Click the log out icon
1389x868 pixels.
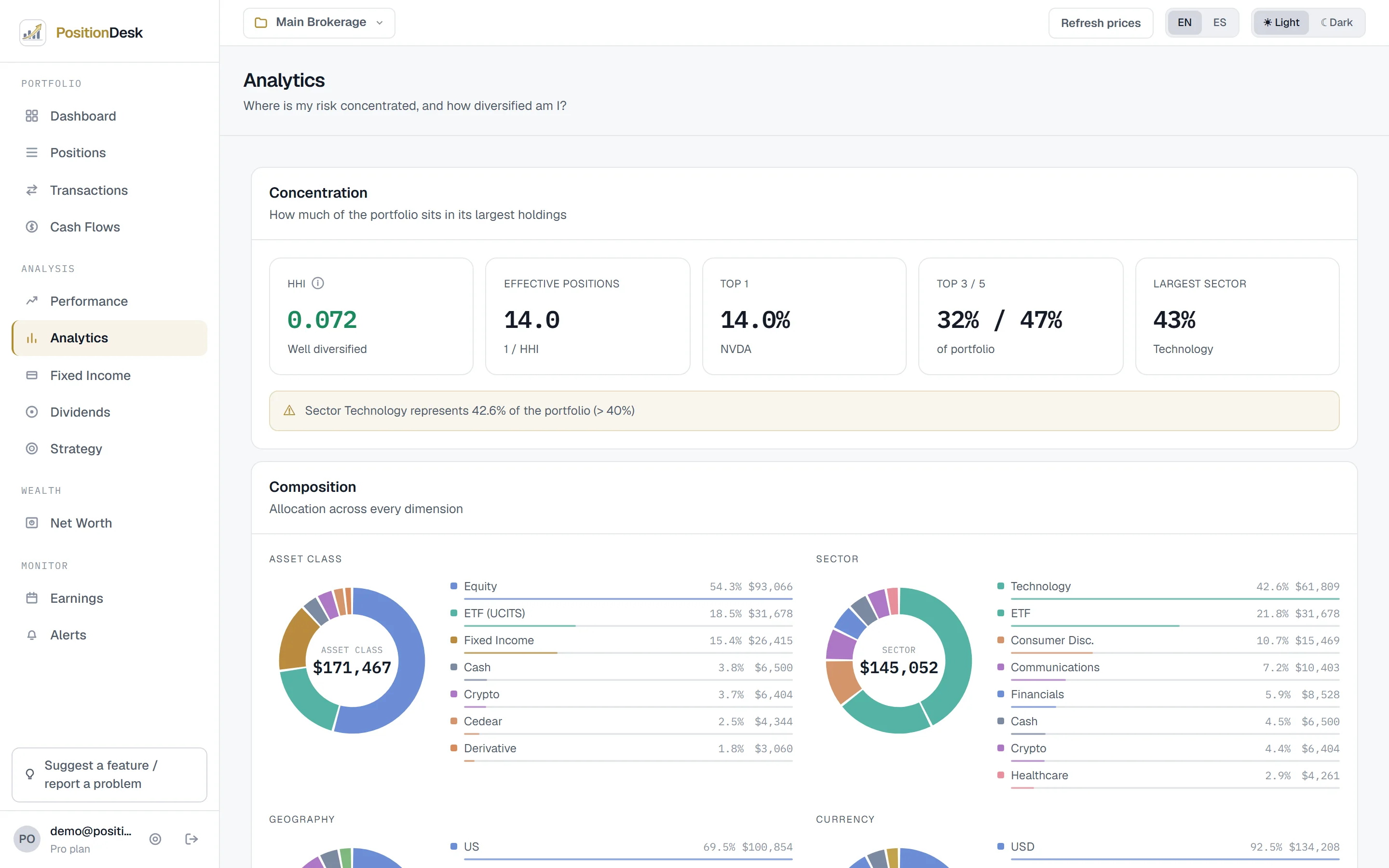coord(191,839)
